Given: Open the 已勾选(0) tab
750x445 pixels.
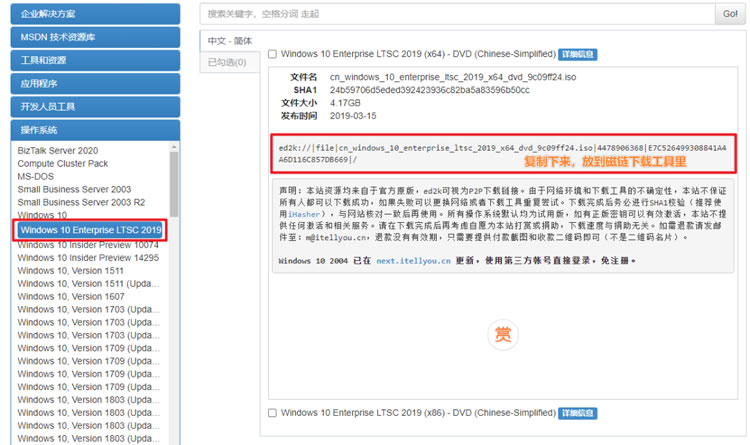Looking at the screenshot, I should (x=230, y=62).
